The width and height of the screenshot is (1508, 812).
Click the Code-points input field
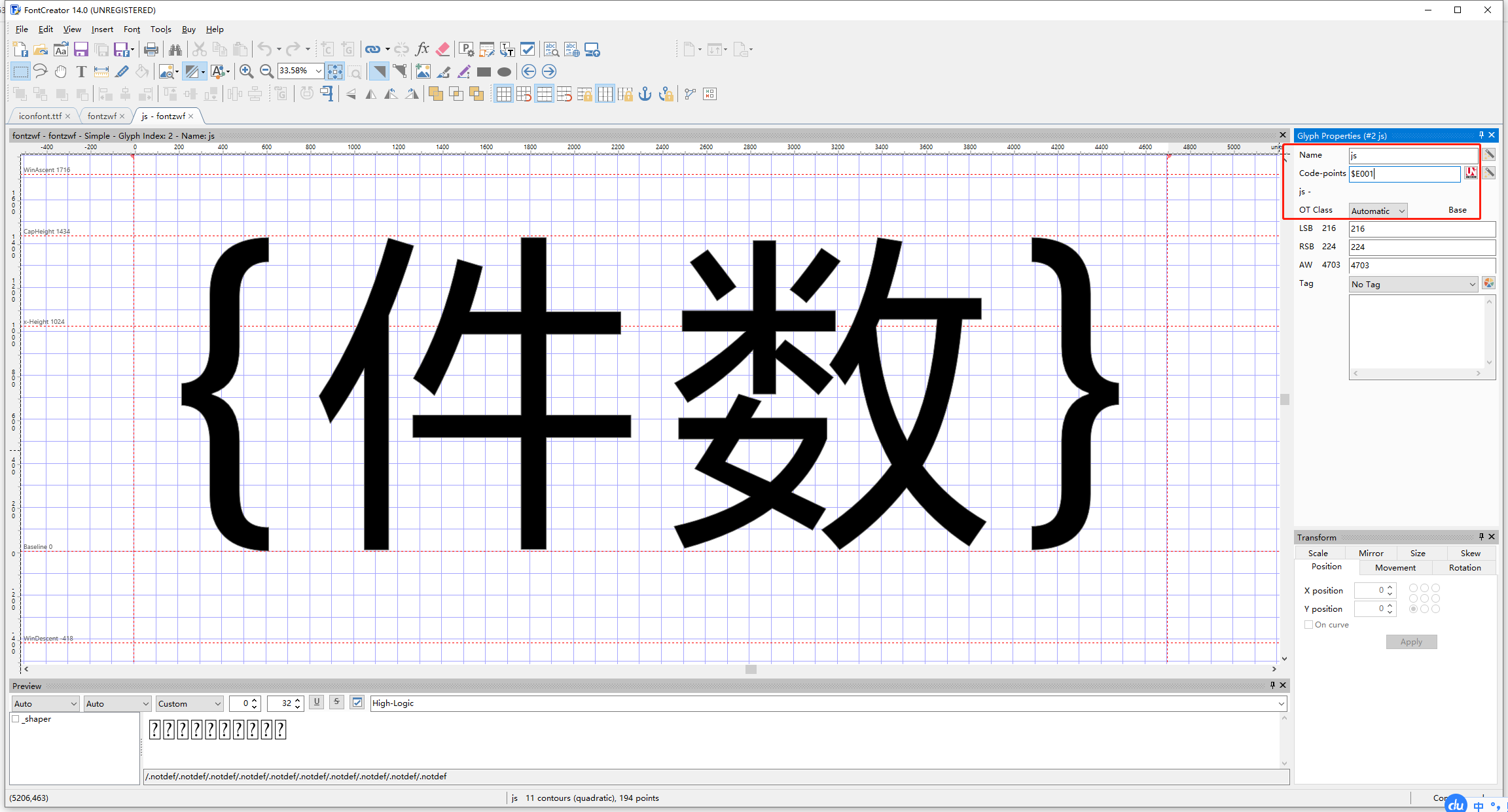(1404, 173)
